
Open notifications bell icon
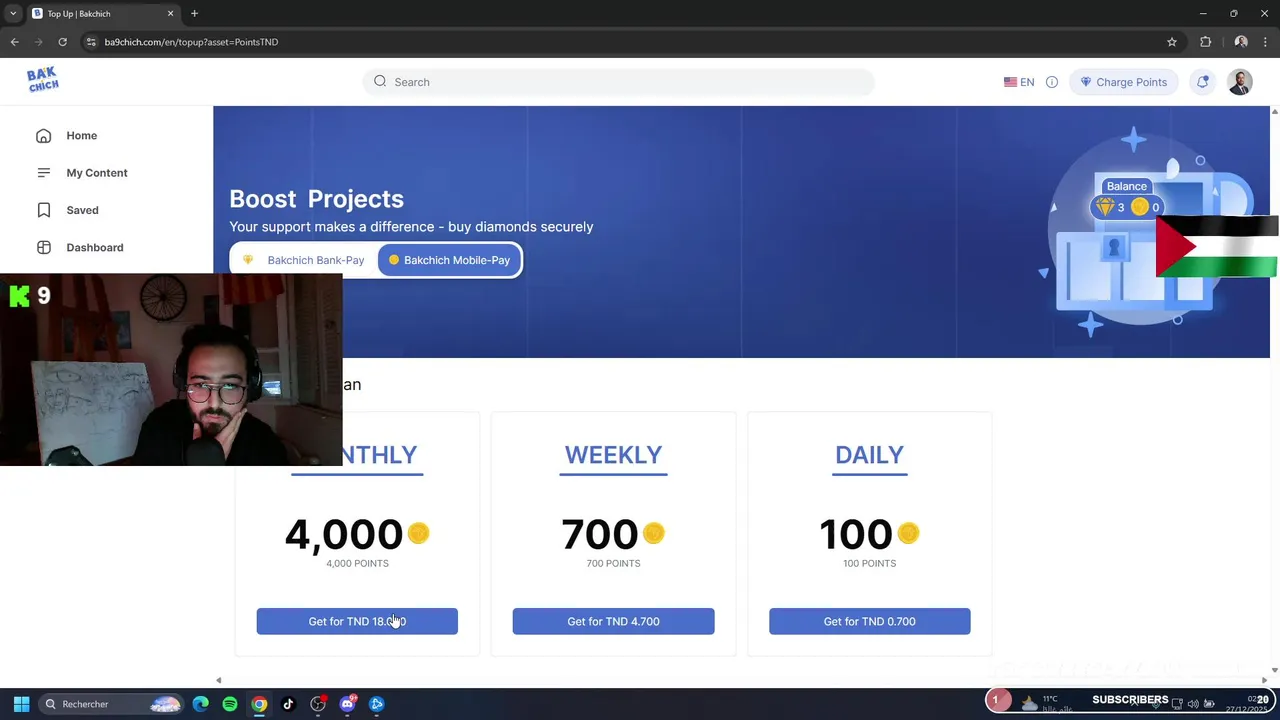click(1203, 82)
